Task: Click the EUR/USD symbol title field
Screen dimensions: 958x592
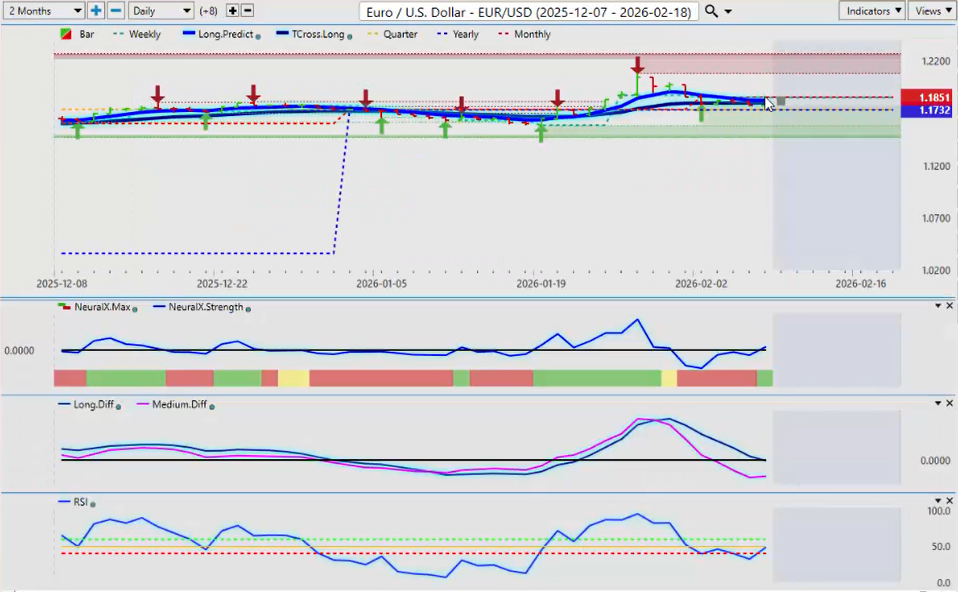Action: (x=529, y=11)
